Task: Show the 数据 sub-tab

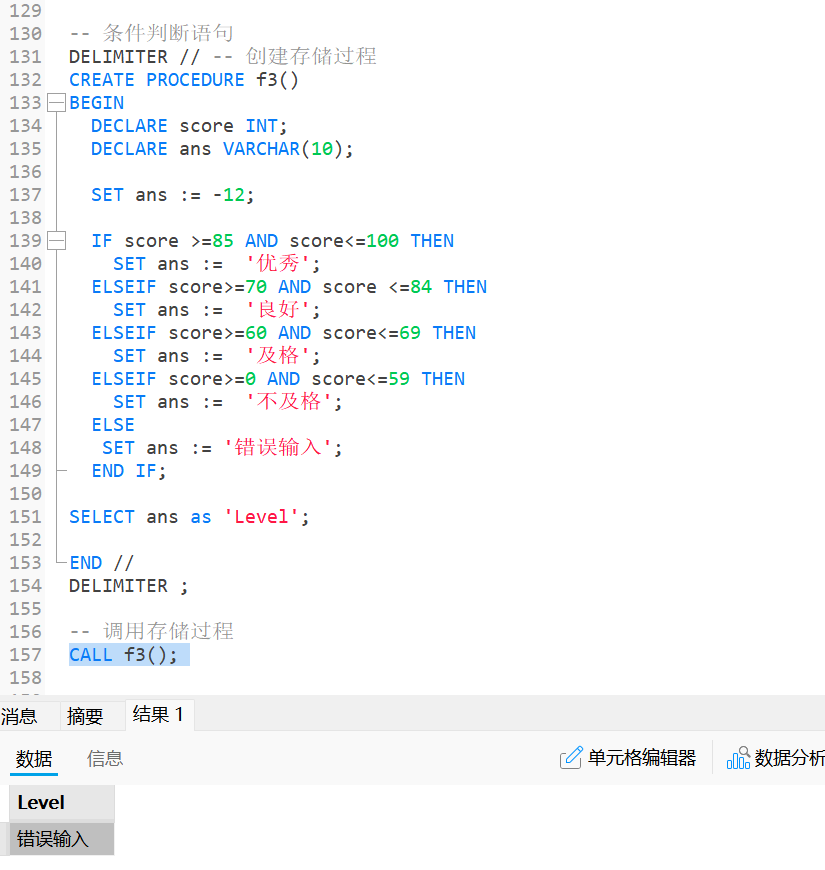Action: pos(34,759)
